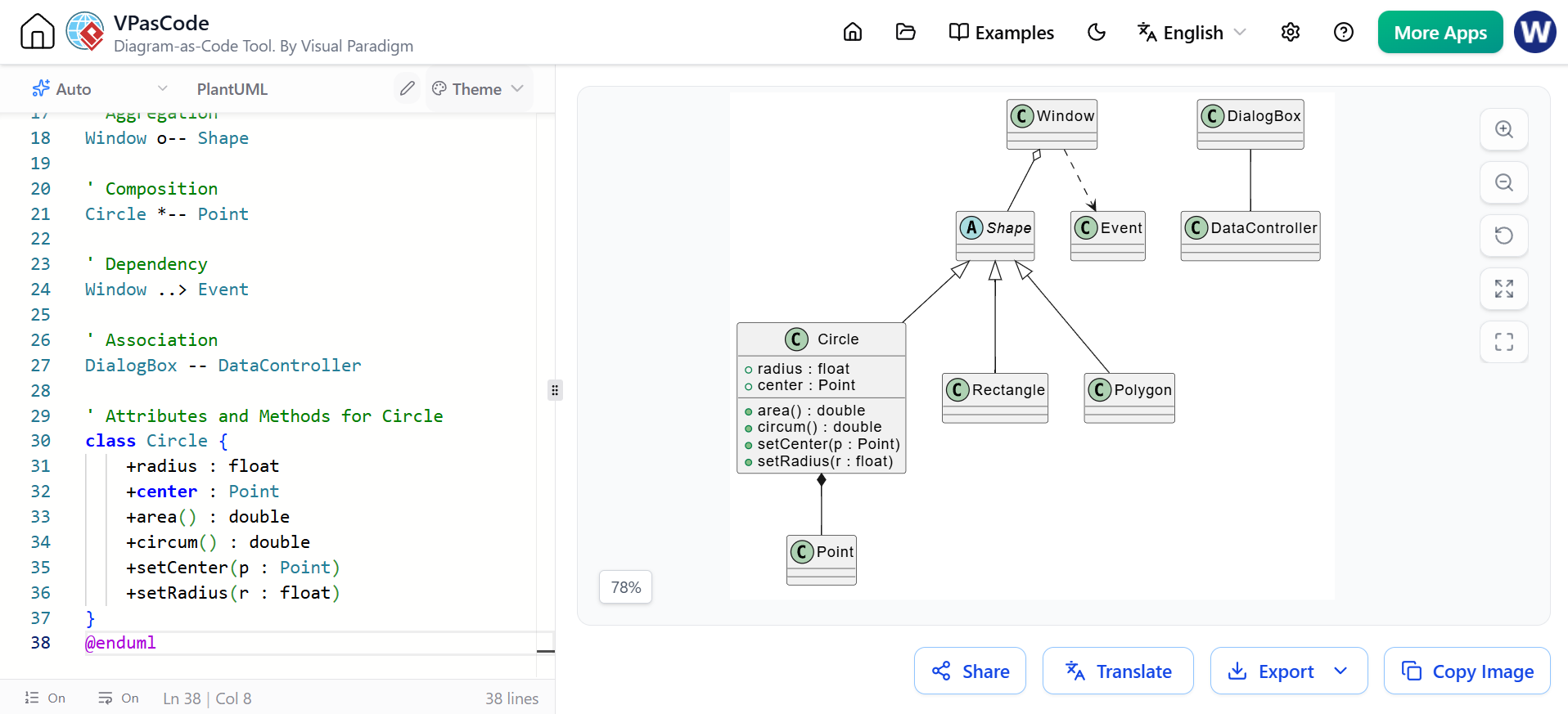This screenshot has width=1568, height=714.
Task: Click the Ln 38 | Col 8 indicator
Action: [x=207, y=698]
